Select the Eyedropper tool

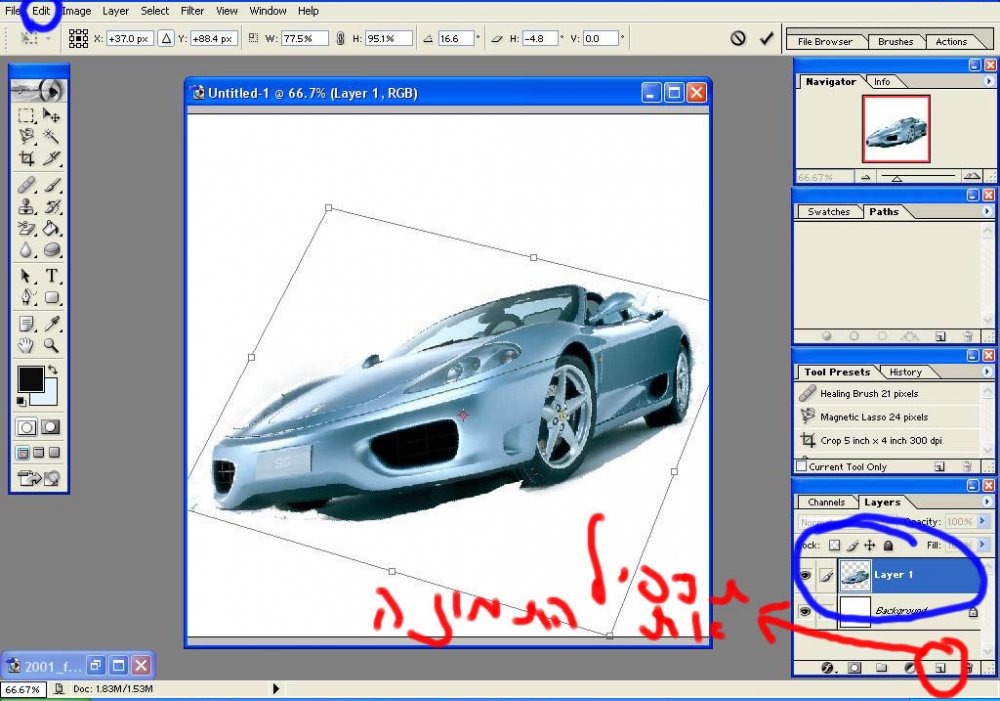pos(52,323)
